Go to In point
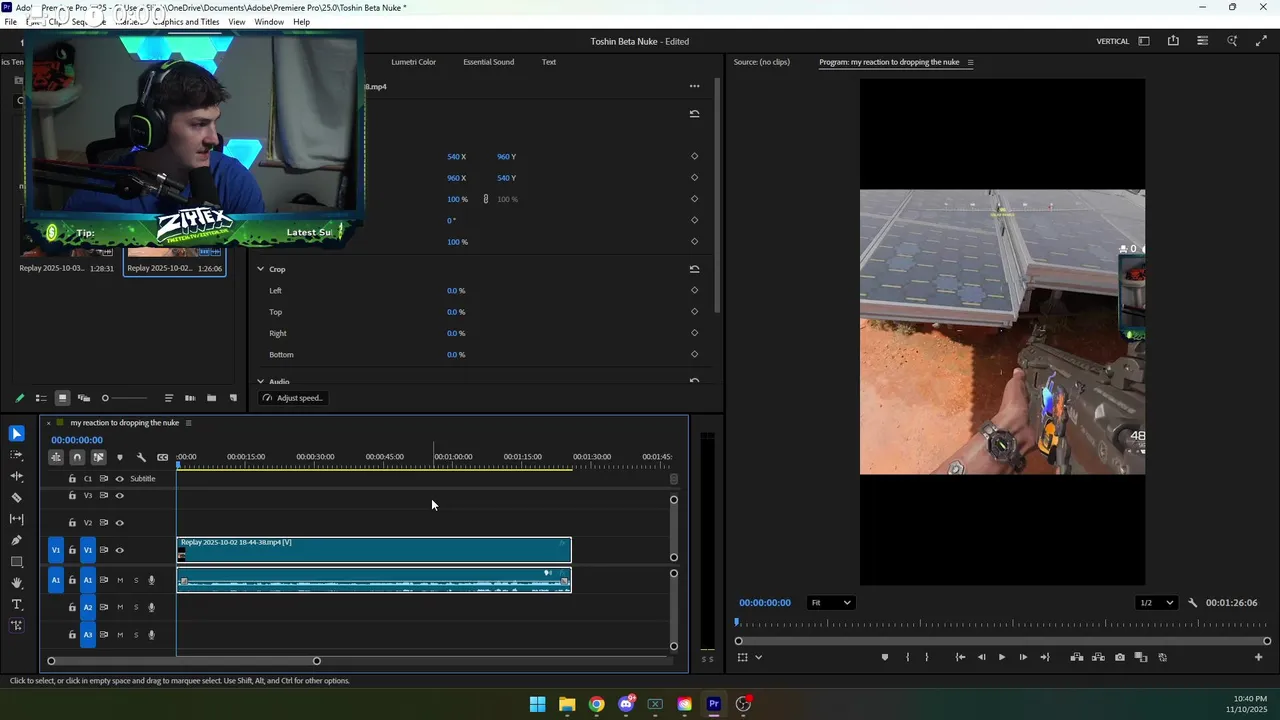This screenshot has height=720, width=1280. coord(960,657)
